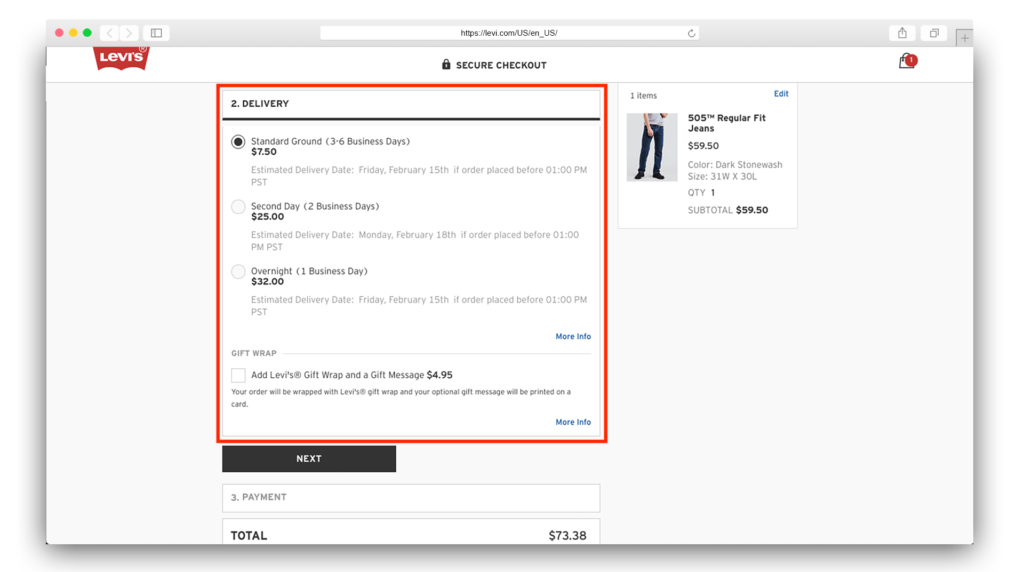
Task: Open a new tab with plus button
Action: click(x=964, y=38)
